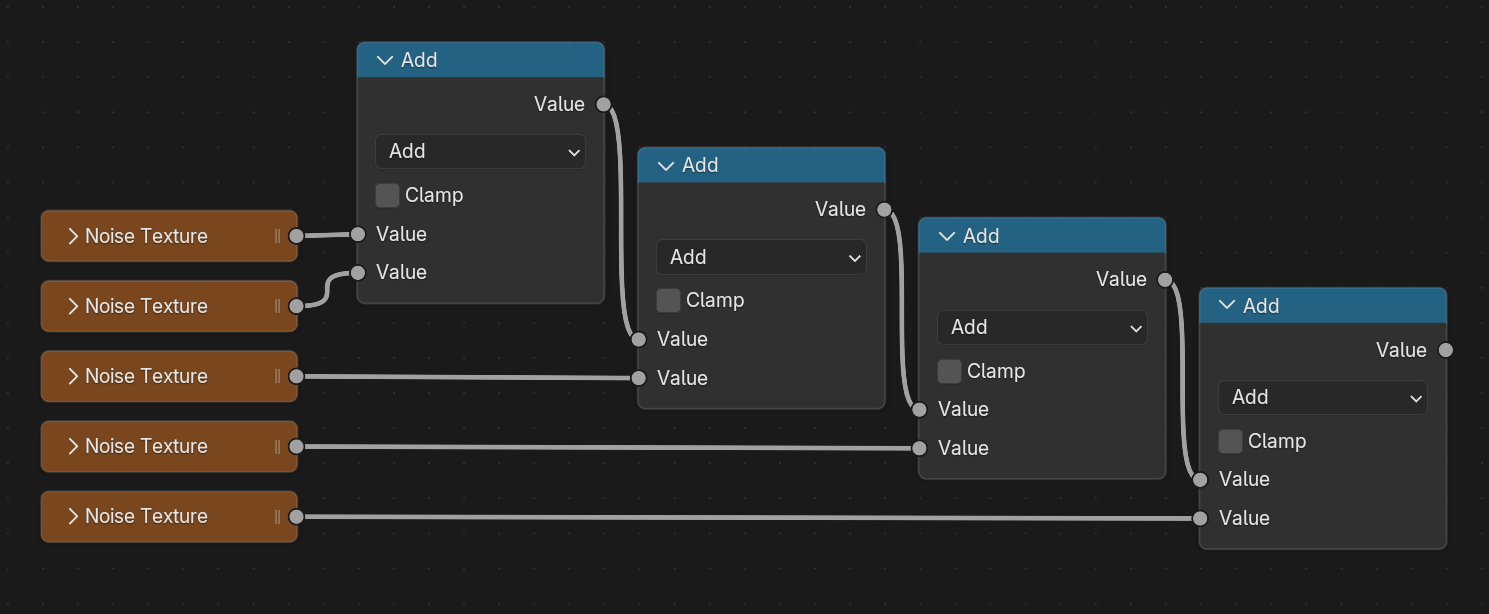Viewport: 1489px width, 614px height.
Task: Click the leftmost Add node's Value output socket
Action: (603, 104)
